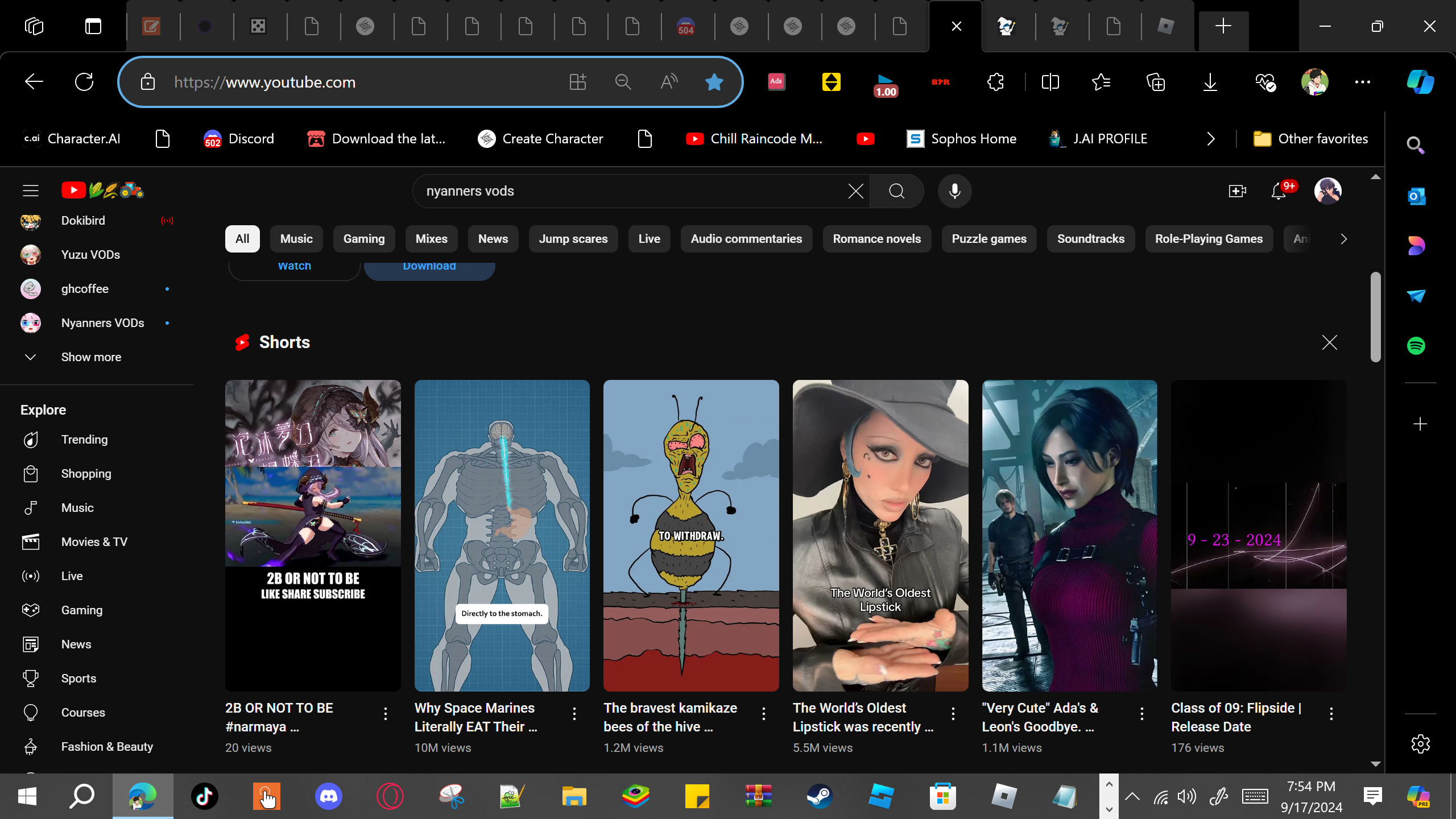
Task: Toggle favorite star in address bar
Action: (714, 82)
